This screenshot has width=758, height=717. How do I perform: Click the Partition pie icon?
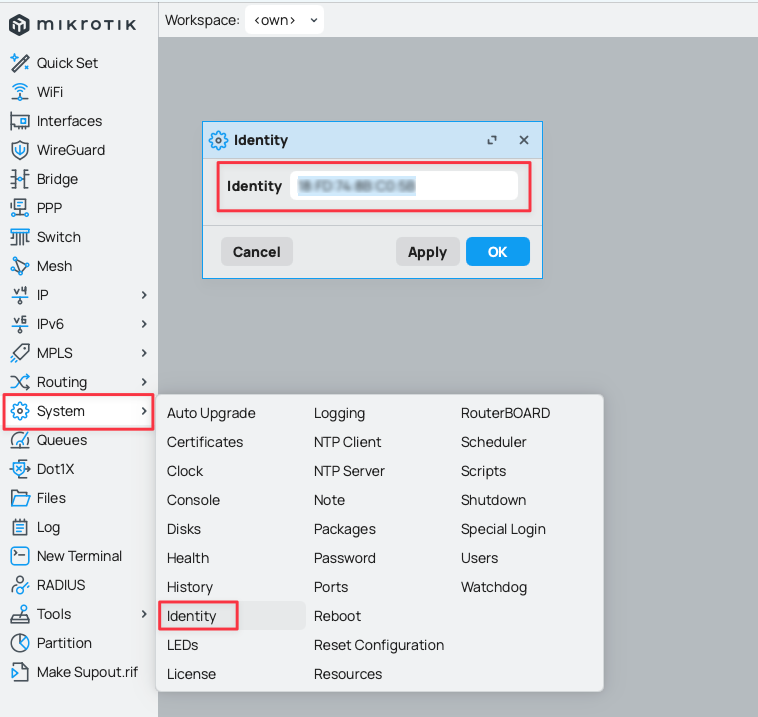click(x=20, y=643)
